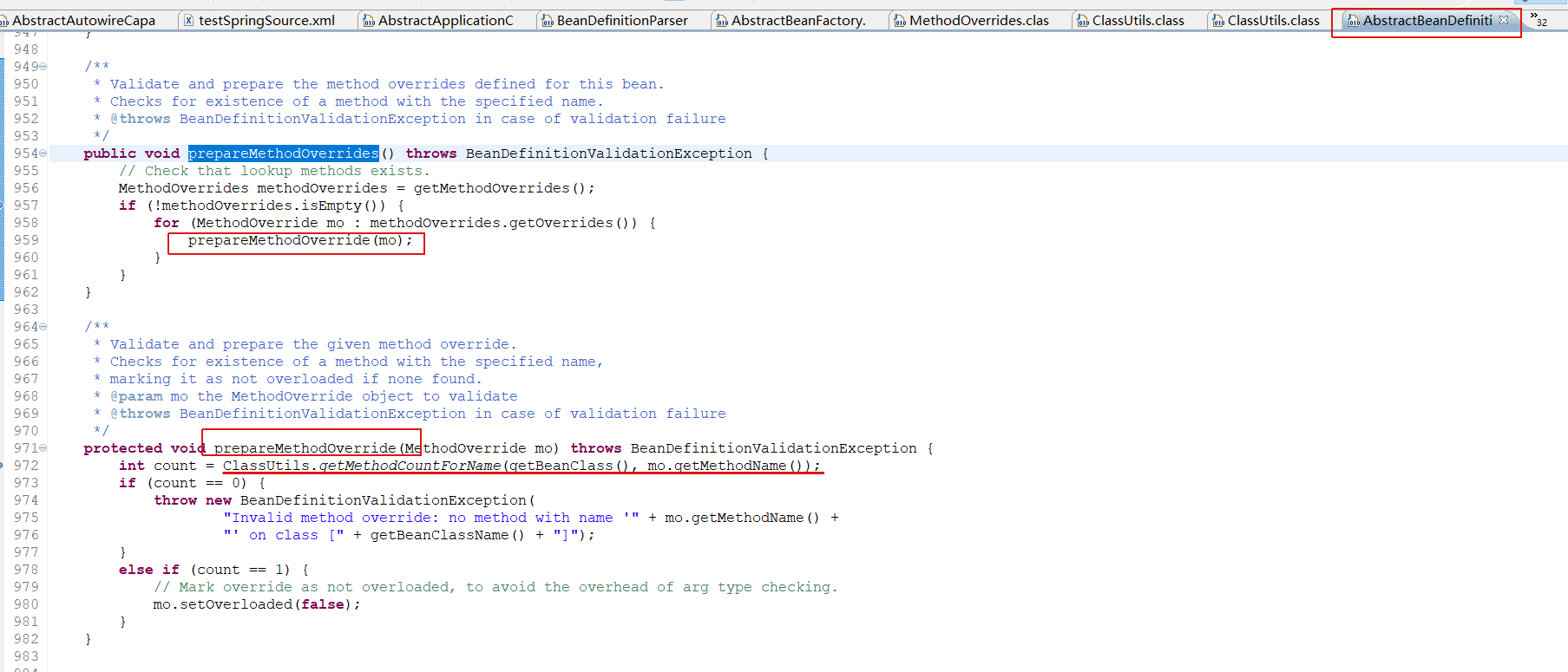Screen dimensions: 1568x672
Task: Click the comment "Check that lookup methods exists."
Action: pos(274,171)
